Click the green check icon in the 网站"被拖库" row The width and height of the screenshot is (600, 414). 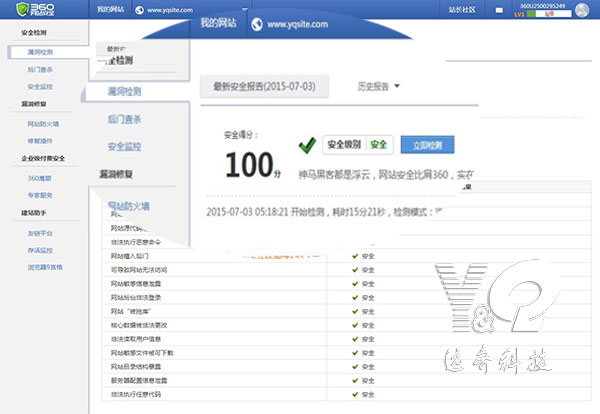pyautogui.click(x=355, y=311)
